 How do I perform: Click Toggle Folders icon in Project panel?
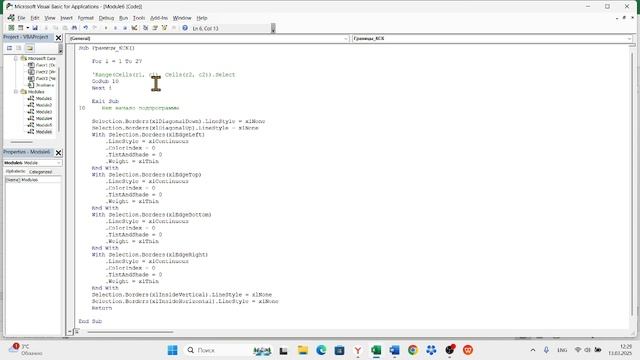[29, 48]
